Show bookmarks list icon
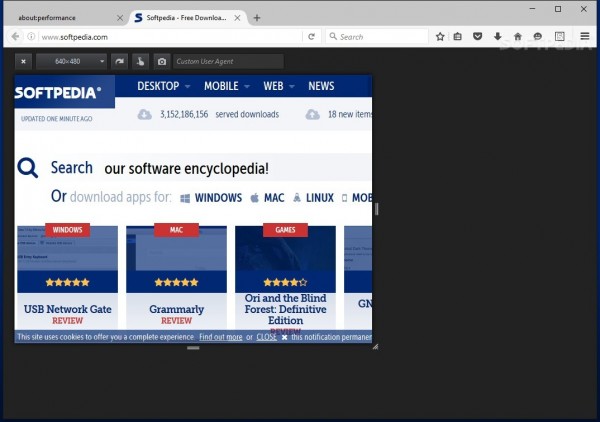This screenshot has height=422, width=600. (x=458, y=37)
